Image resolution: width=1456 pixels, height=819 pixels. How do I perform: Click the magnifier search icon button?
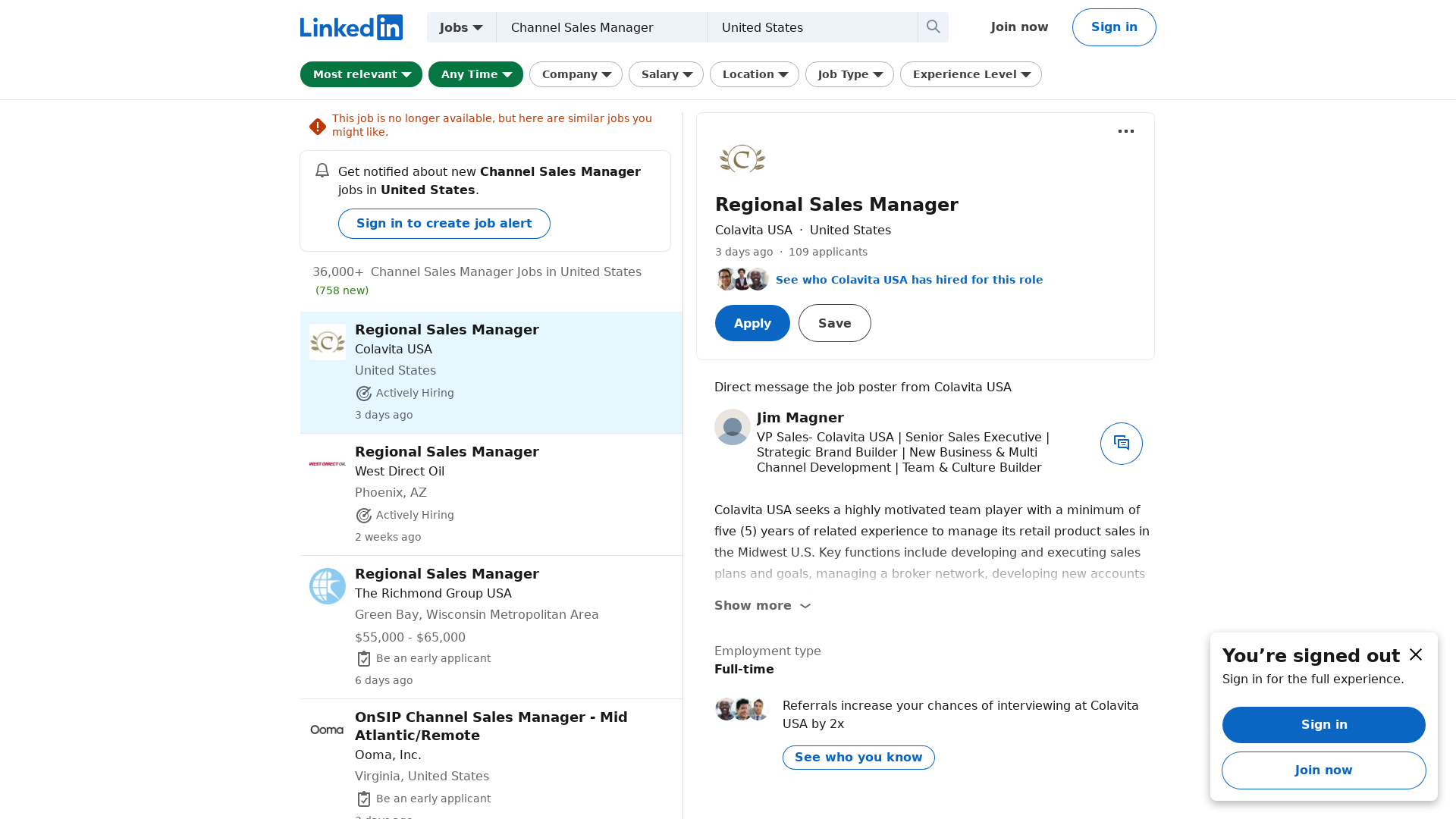pos(934,27)
